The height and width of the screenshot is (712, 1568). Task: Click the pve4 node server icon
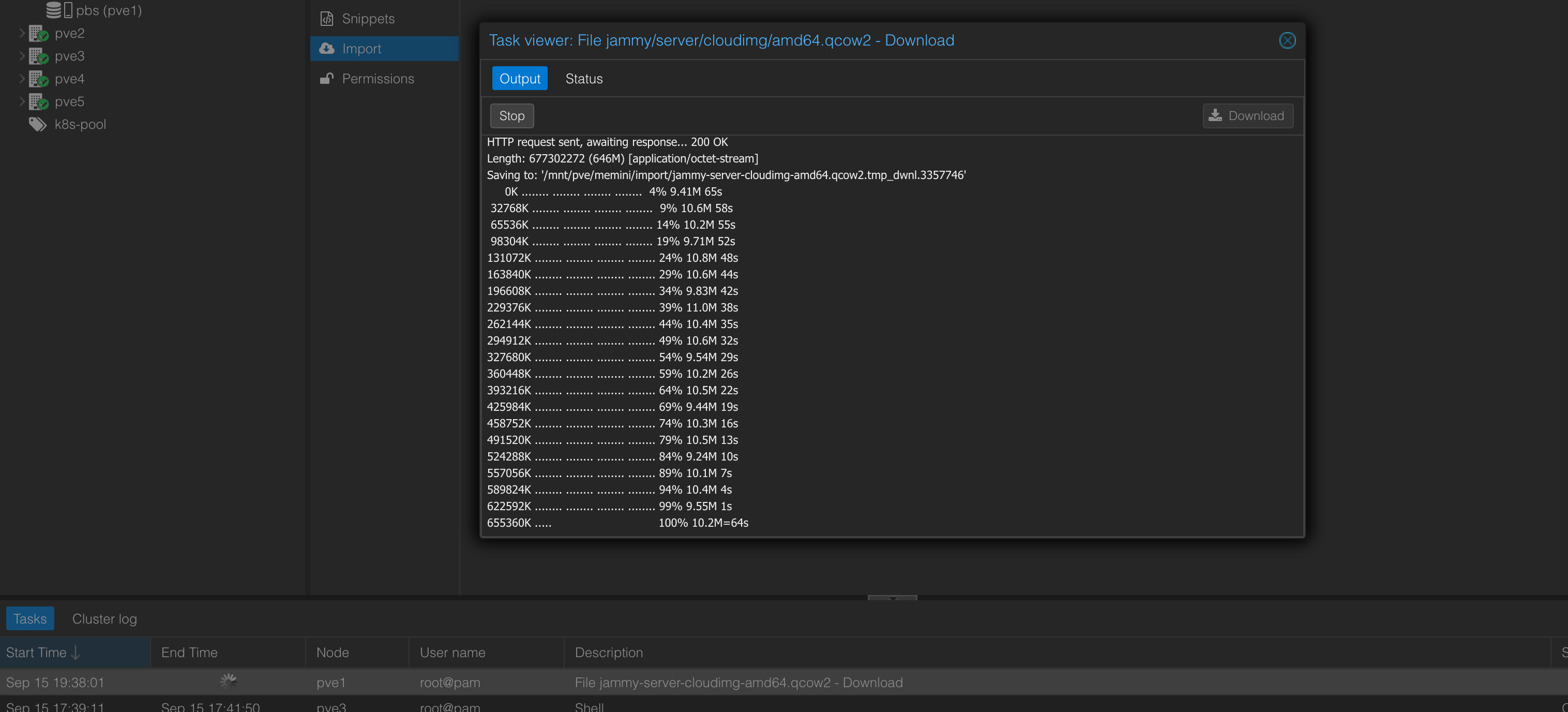tap(38, 79)
